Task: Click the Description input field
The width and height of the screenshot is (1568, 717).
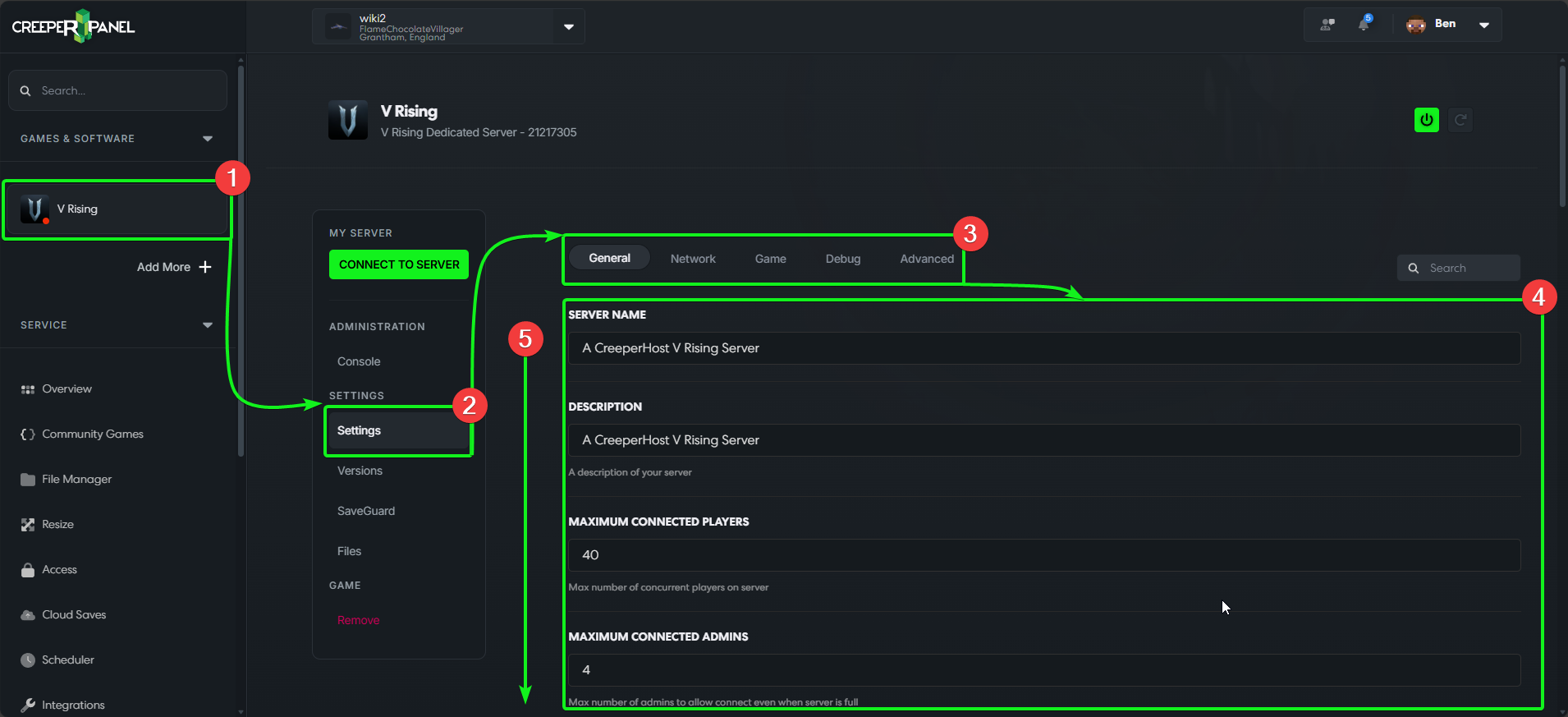Action: tap(1043, 440)
